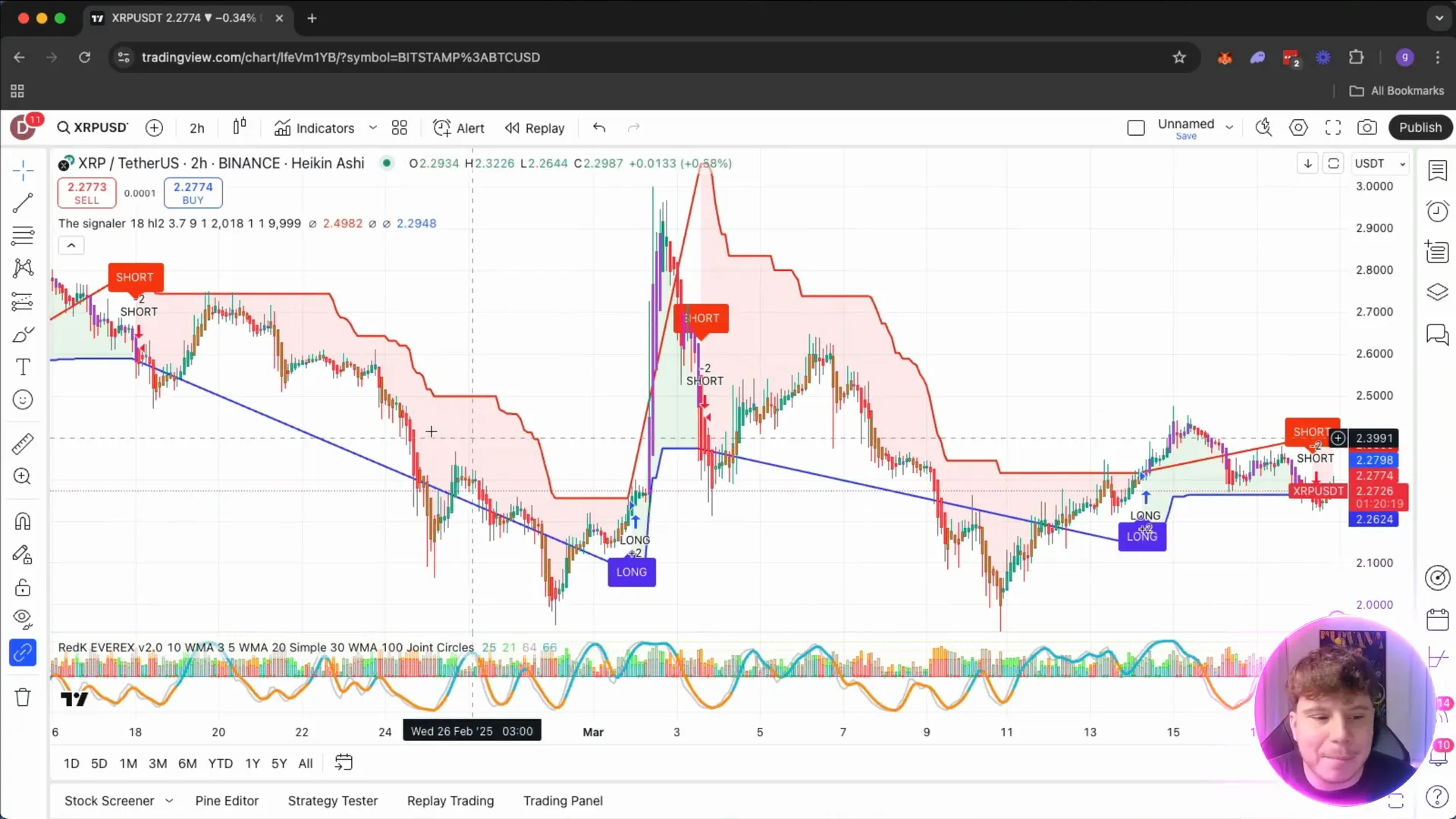Select the brush drawing tool
Screen dimensions: 1456x819
23,334
